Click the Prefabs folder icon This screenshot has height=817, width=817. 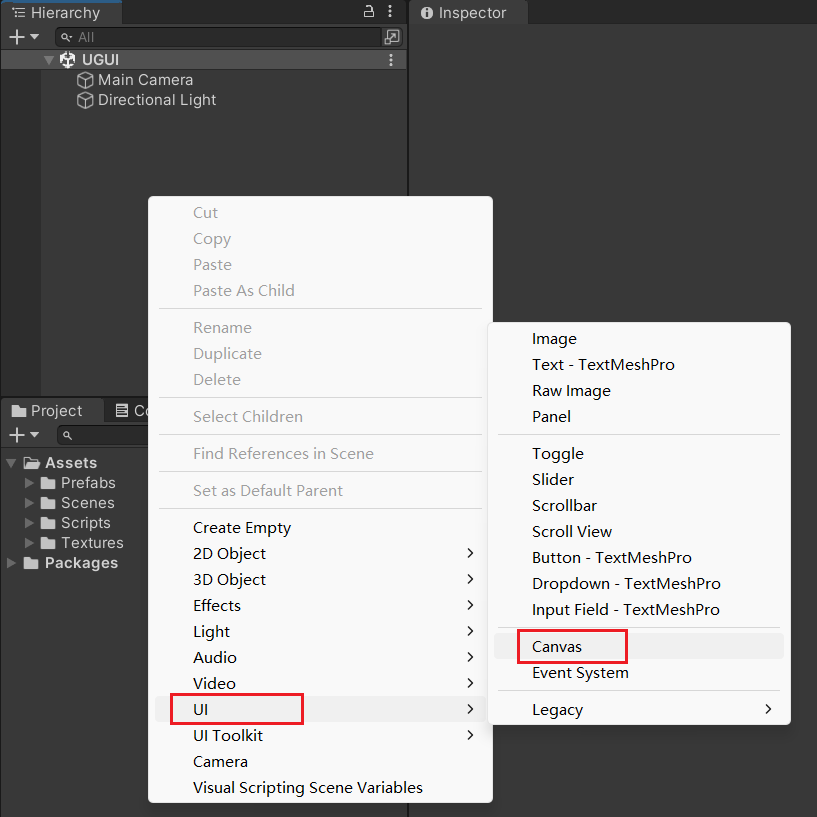pos(48,483)
